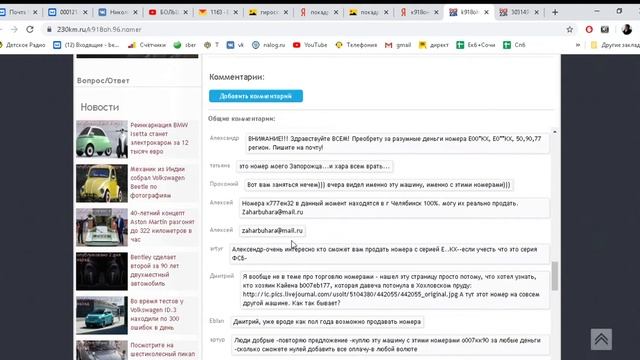Screen dimensions: 640x360
Task: Click the address bar URL field
Action: click(x=302, y=29)
